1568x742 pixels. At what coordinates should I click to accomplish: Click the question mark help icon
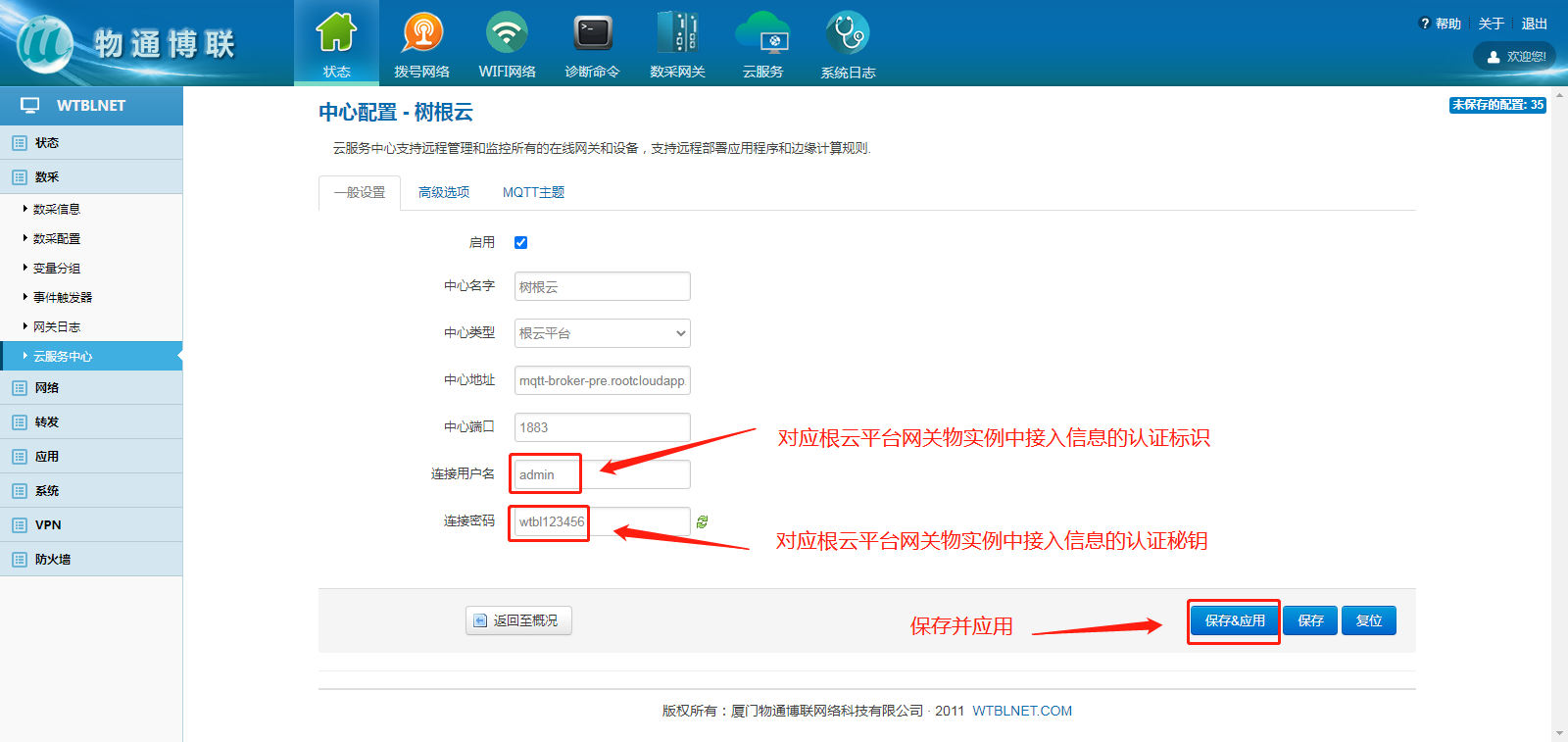[1425, 24]
